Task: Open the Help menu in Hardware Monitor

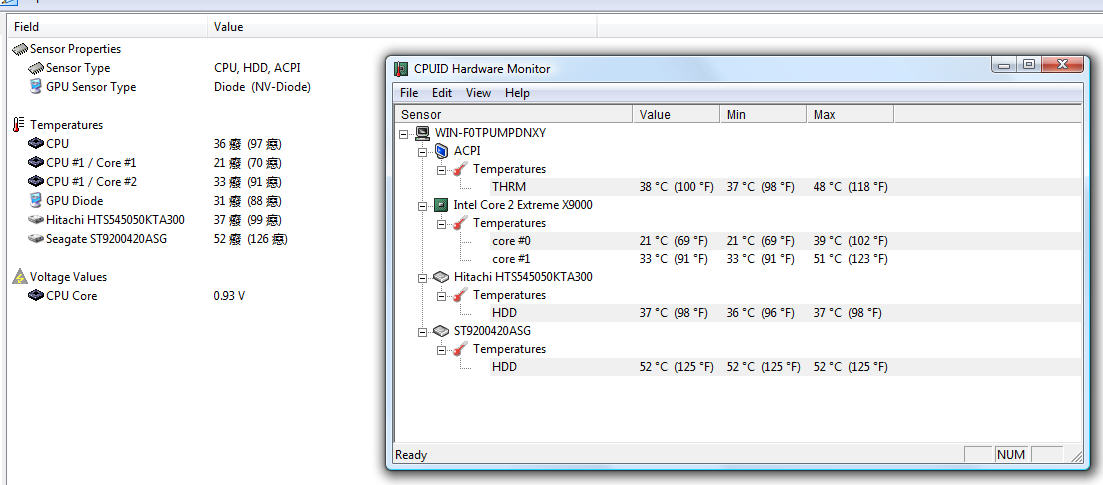Action: coord(517,93)
